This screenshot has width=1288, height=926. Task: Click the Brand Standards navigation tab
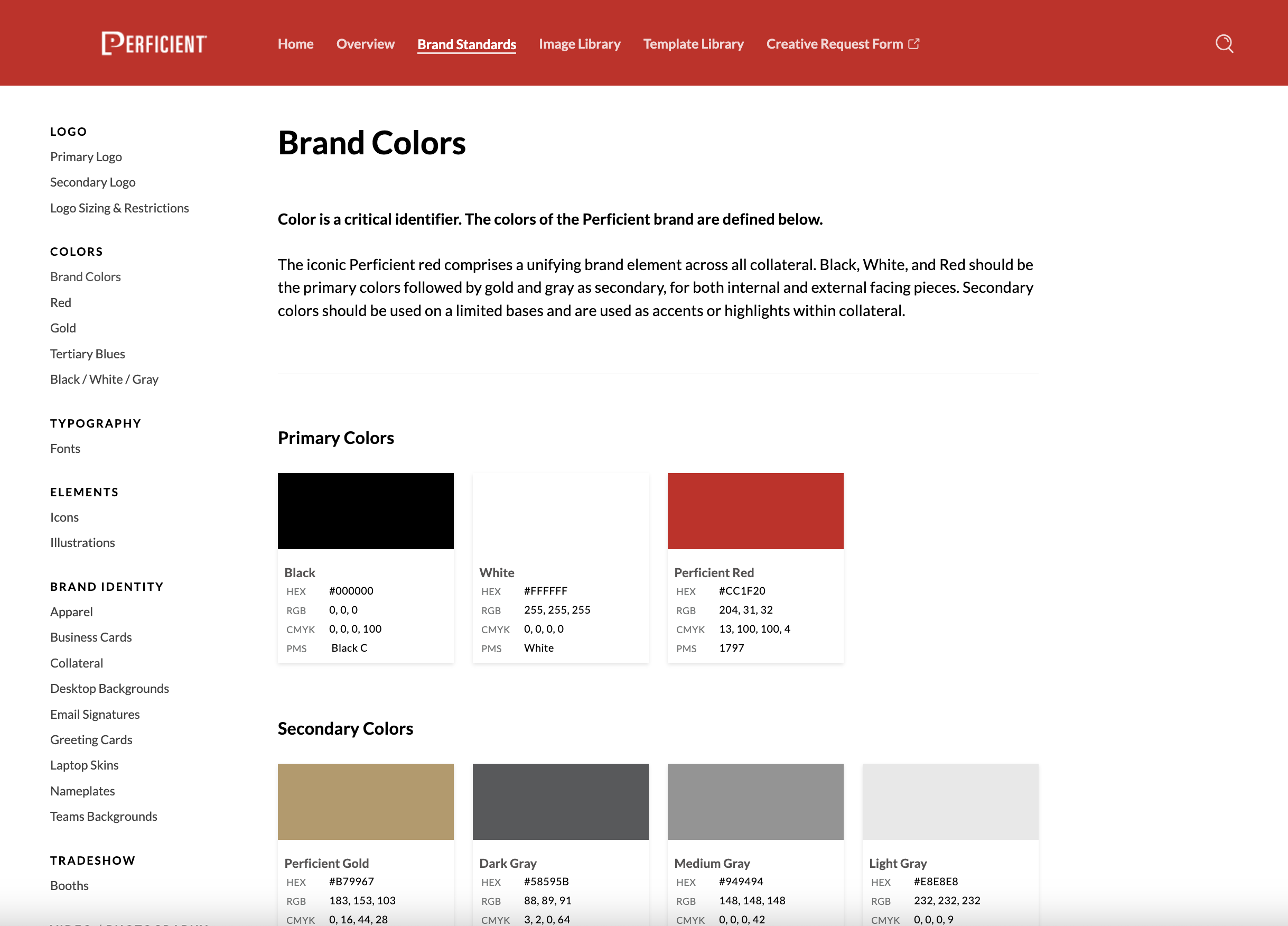click(x=467, y=43)
